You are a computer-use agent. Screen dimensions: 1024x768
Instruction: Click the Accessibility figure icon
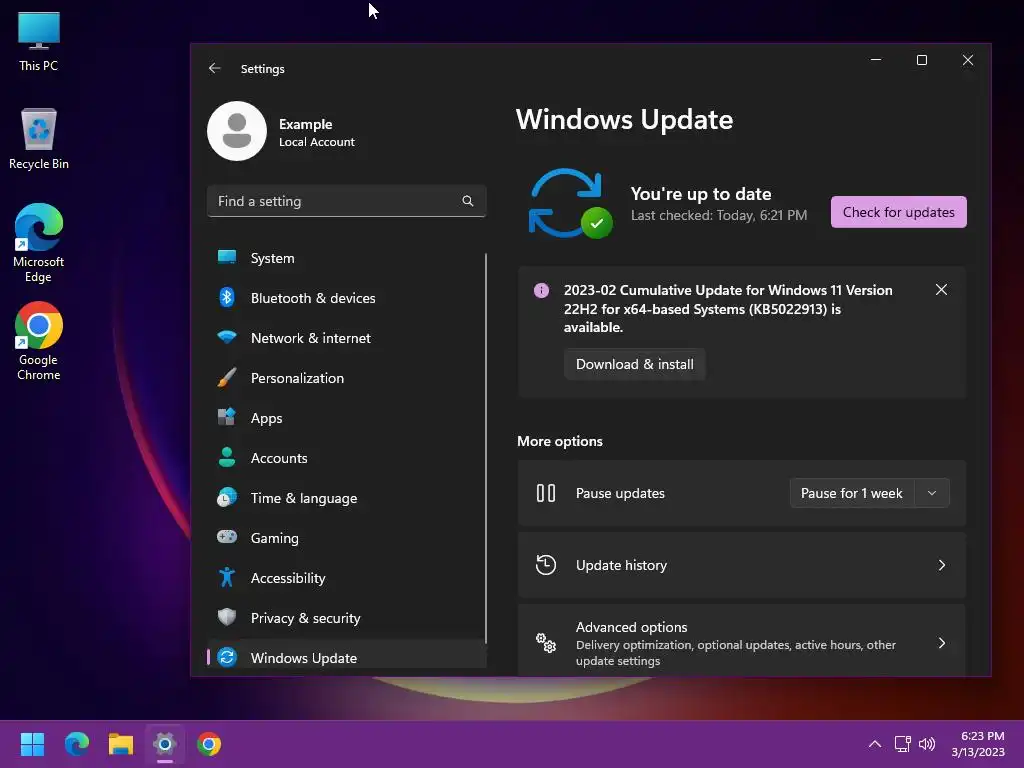tap(227, 577)
